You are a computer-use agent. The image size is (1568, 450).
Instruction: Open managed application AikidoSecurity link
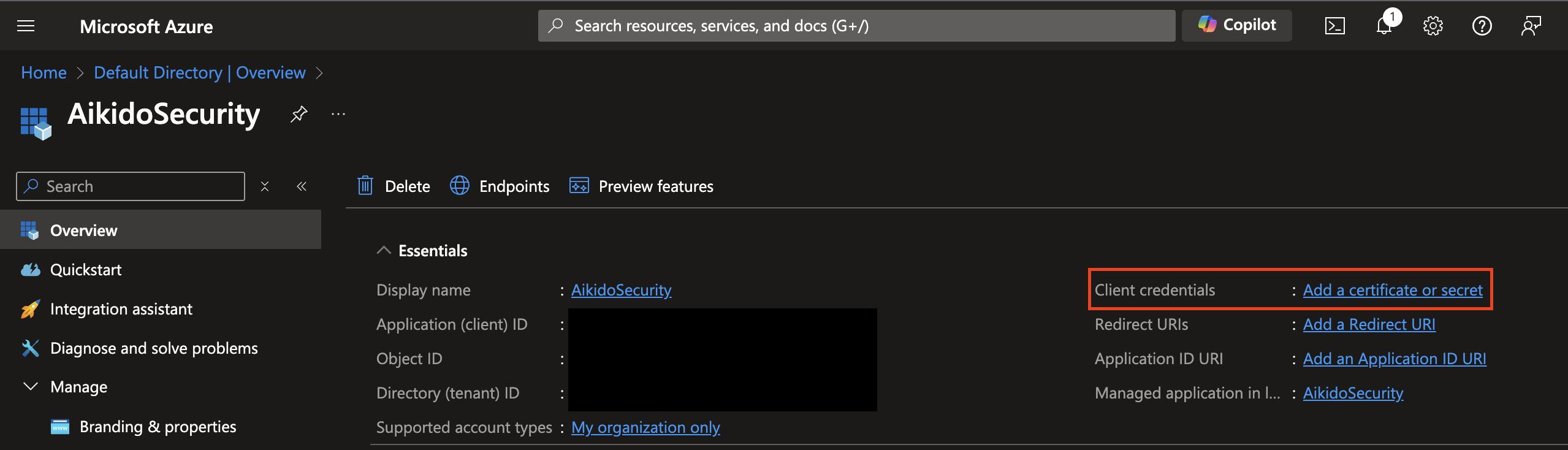pyautogui.click(x=1353, y=393)
